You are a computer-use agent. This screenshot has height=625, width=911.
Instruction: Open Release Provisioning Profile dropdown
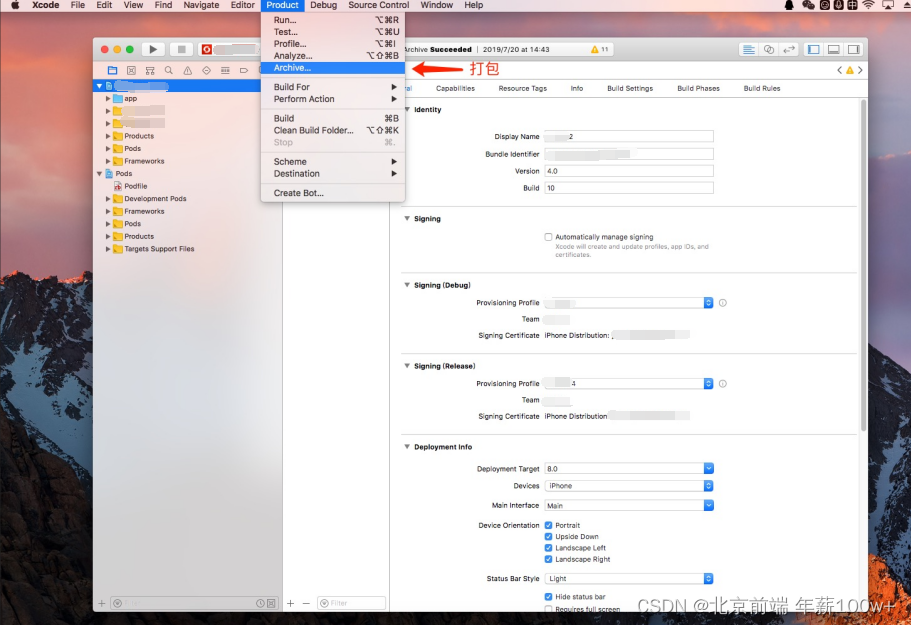tap(629, 384)
